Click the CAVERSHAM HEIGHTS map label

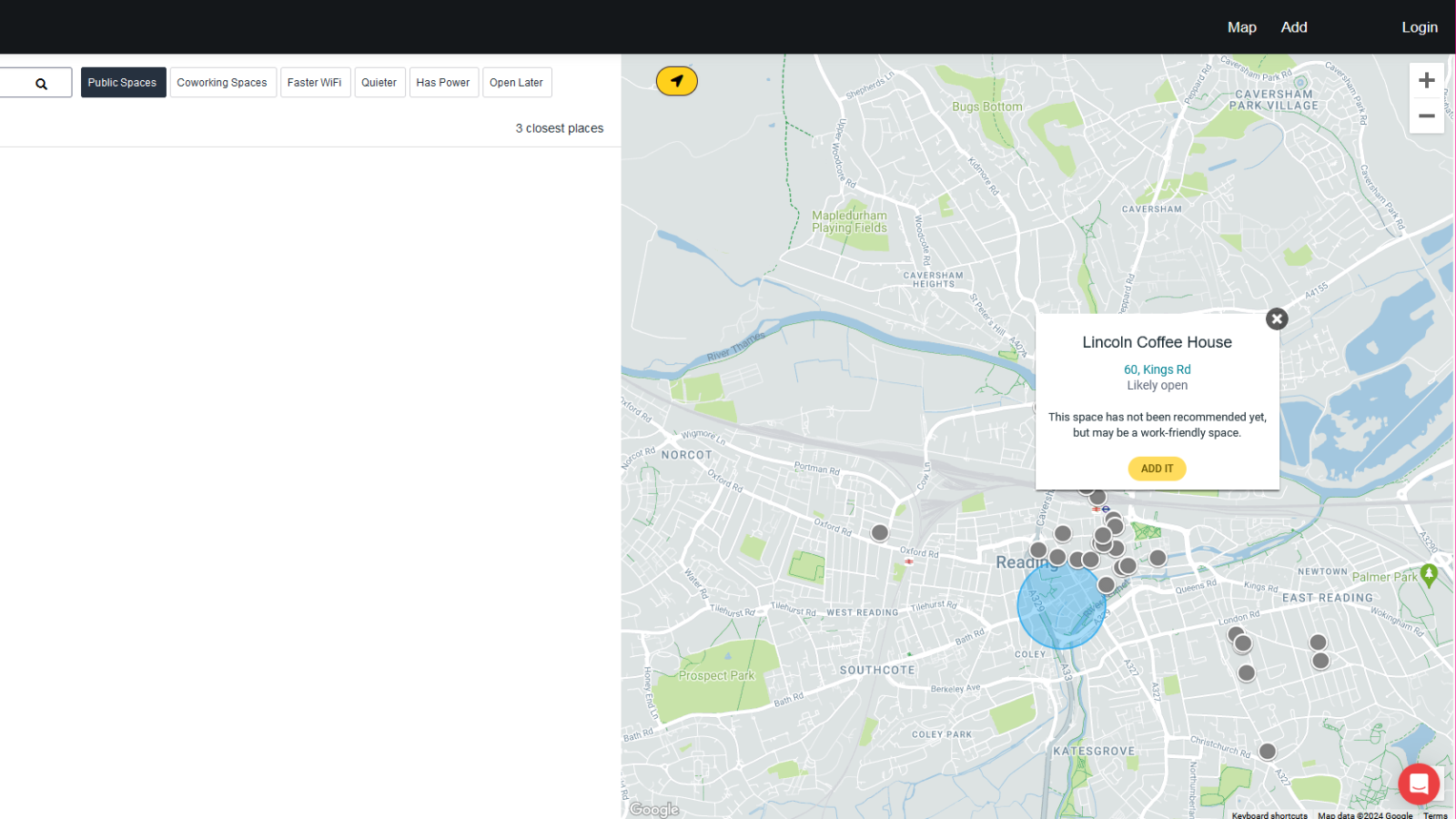pyautogui.click(x=934, y=279)
